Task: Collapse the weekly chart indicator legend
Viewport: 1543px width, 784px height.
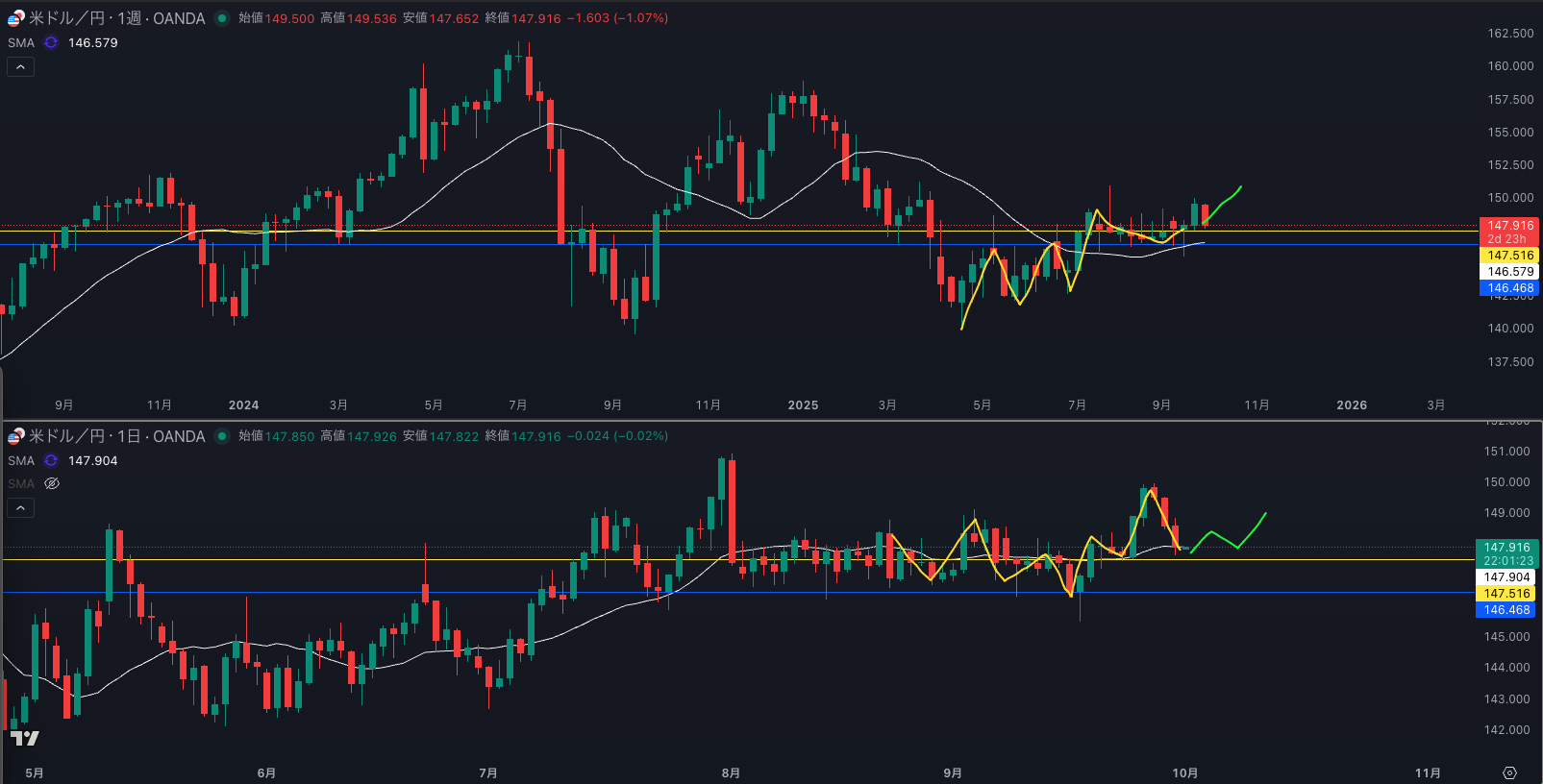Action: 20,67
